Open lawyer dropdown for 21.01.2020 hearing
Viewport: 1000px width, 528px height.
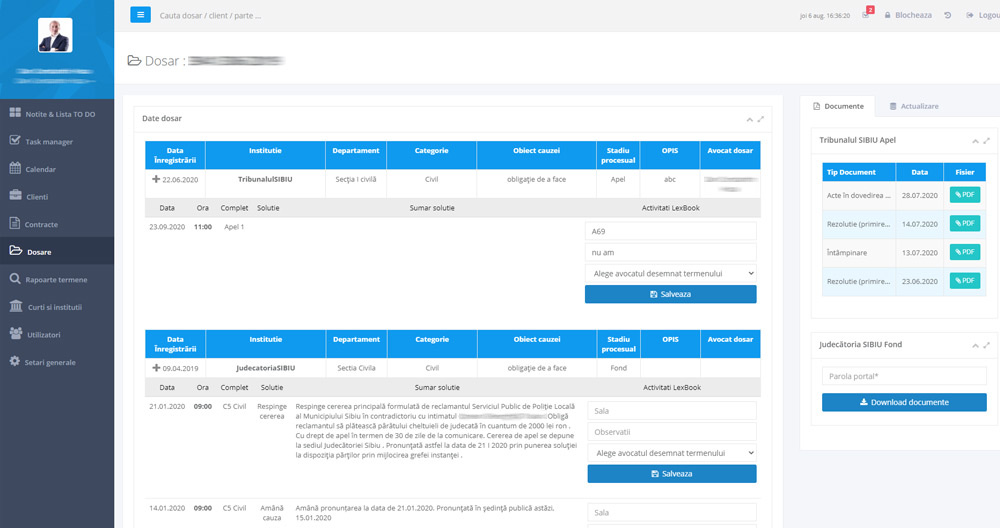pyautogui.click(x=670, y=453)
